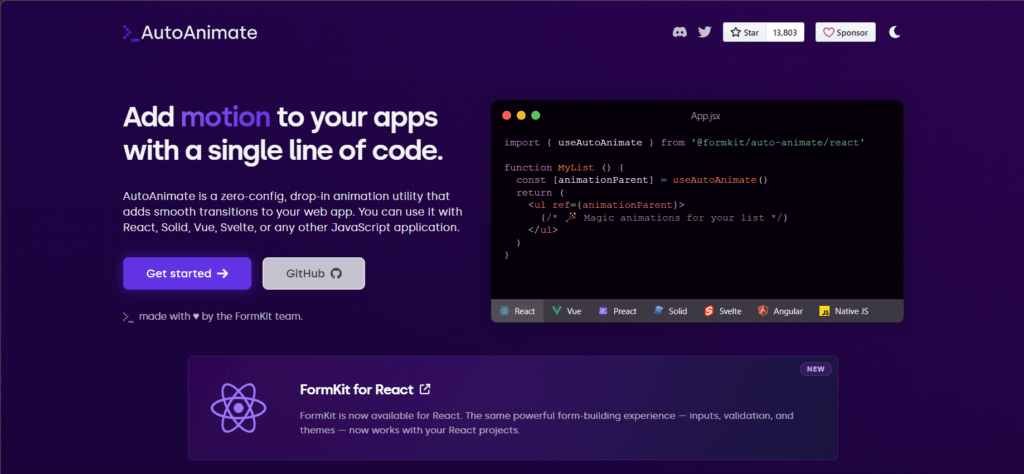The image size is (1024, 474).
Task: Click the Get started button
Action: (x=187, y=274)
